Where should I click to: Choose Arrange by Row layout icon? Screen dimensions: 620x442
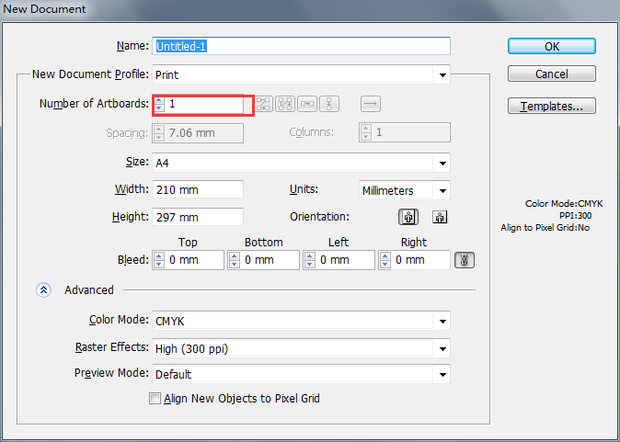[x=309, y=104]
